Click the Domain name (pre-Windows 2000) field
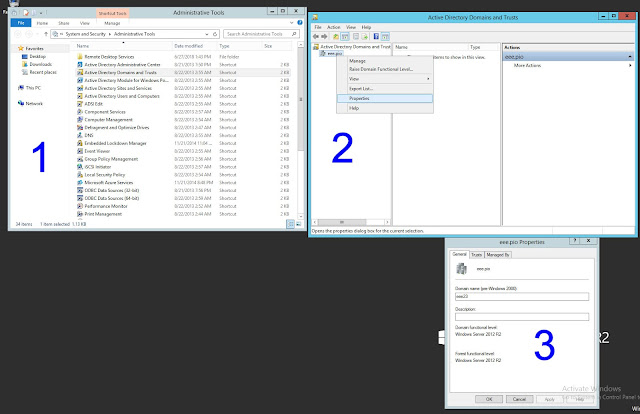640x414 pixels. pyautogui.click(x=522, y=296)
